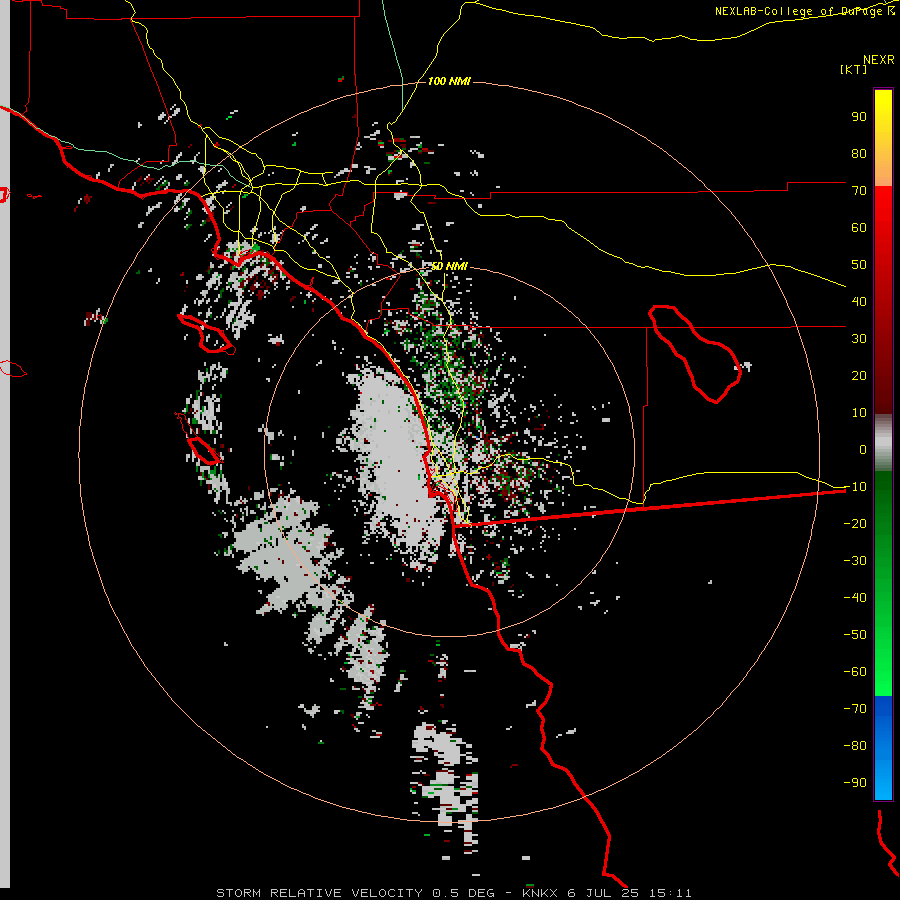900x900 pixels.
Task: Click the "-30" value on the velocity scale
Action: 855,561
